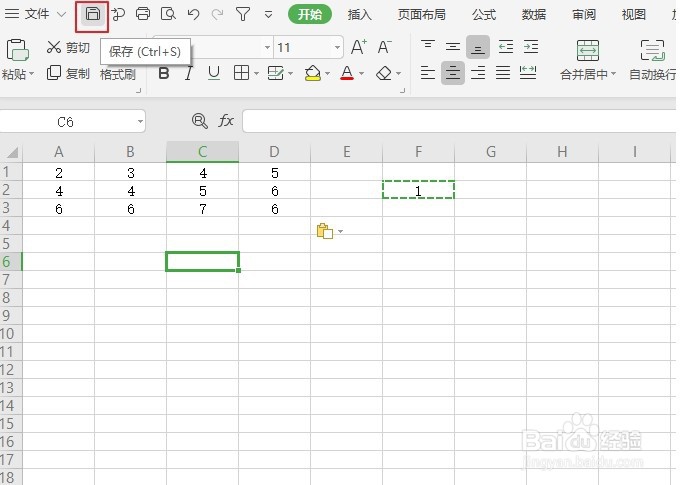This screenshot has width=680, height=485.
Task: Go to the 公式 tab
Action: coord(484,14)
